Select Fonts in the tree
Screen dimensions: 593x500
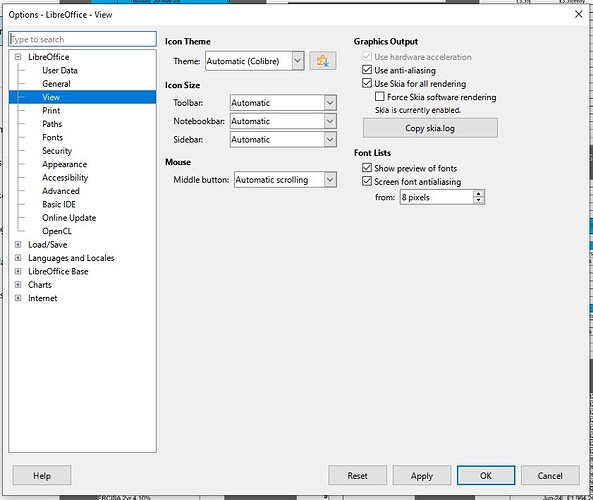[52, 137]
